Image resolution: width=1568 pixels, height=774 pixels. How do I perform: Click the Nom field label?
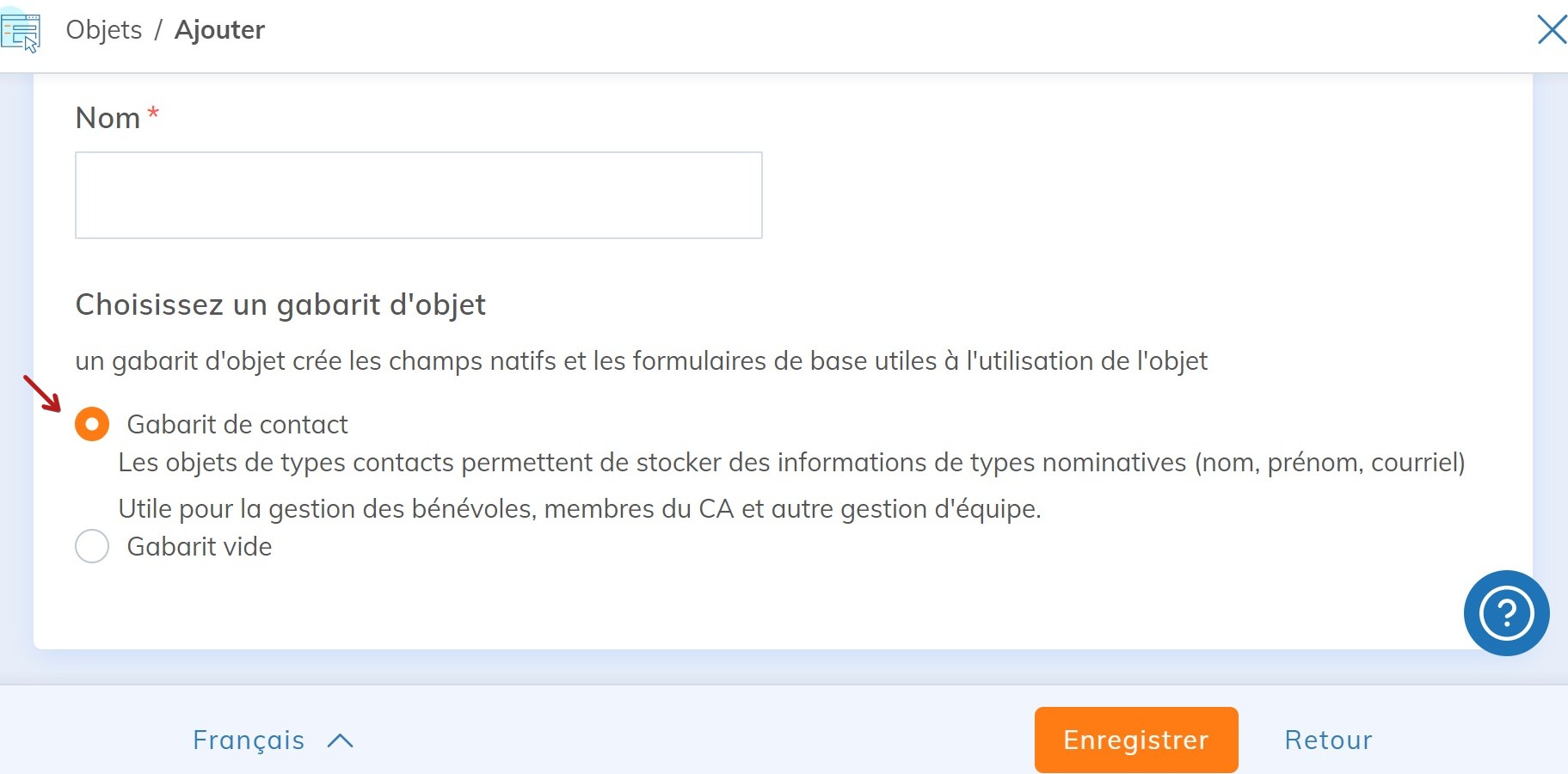tap(108, 118)
